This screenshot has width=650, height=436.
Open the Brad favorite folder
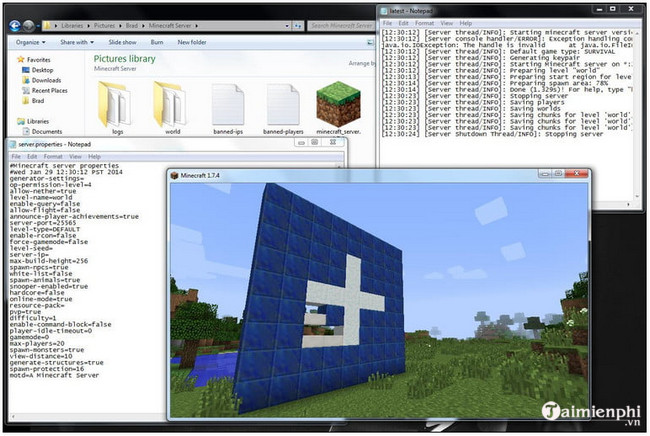click(x=33, y=101)
